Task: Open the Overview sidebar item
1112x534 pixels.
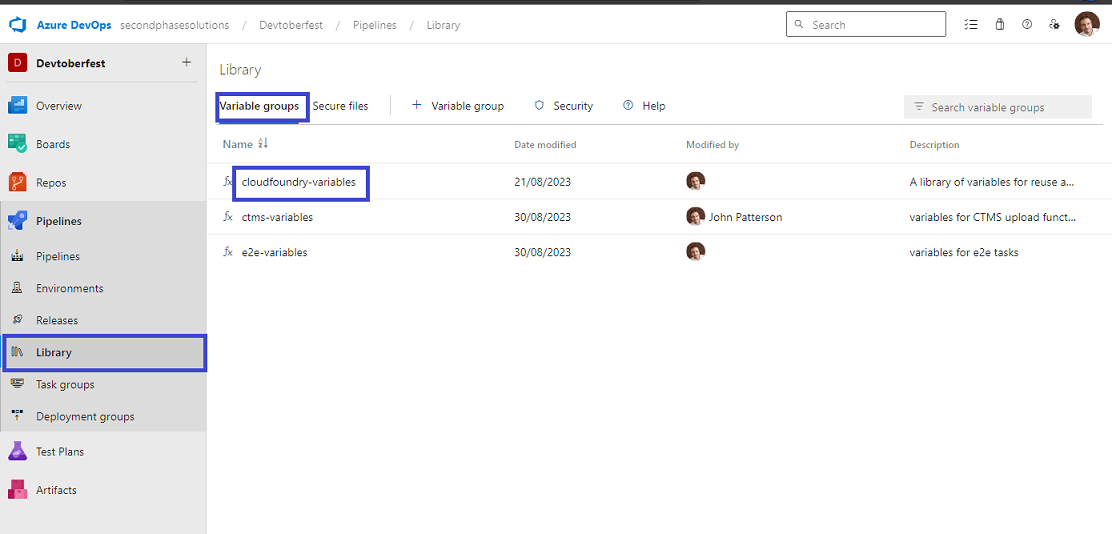Action: 103,106
